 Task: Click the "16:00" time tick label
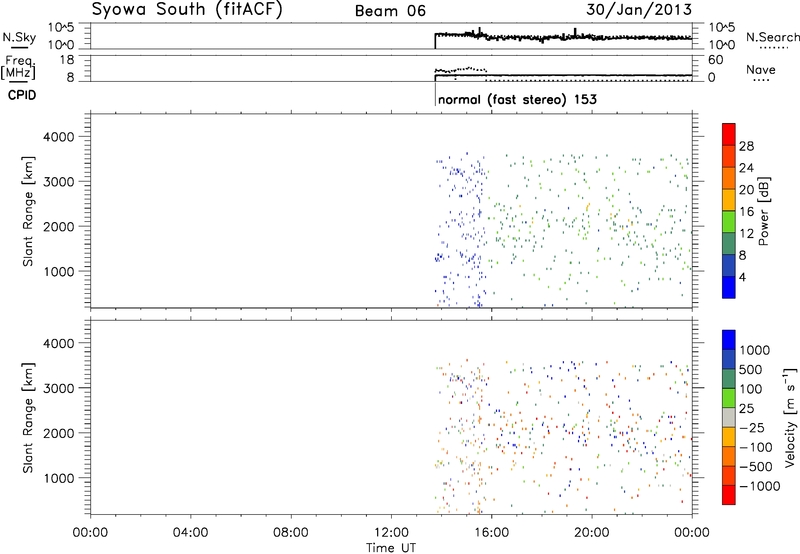(491, 533)
